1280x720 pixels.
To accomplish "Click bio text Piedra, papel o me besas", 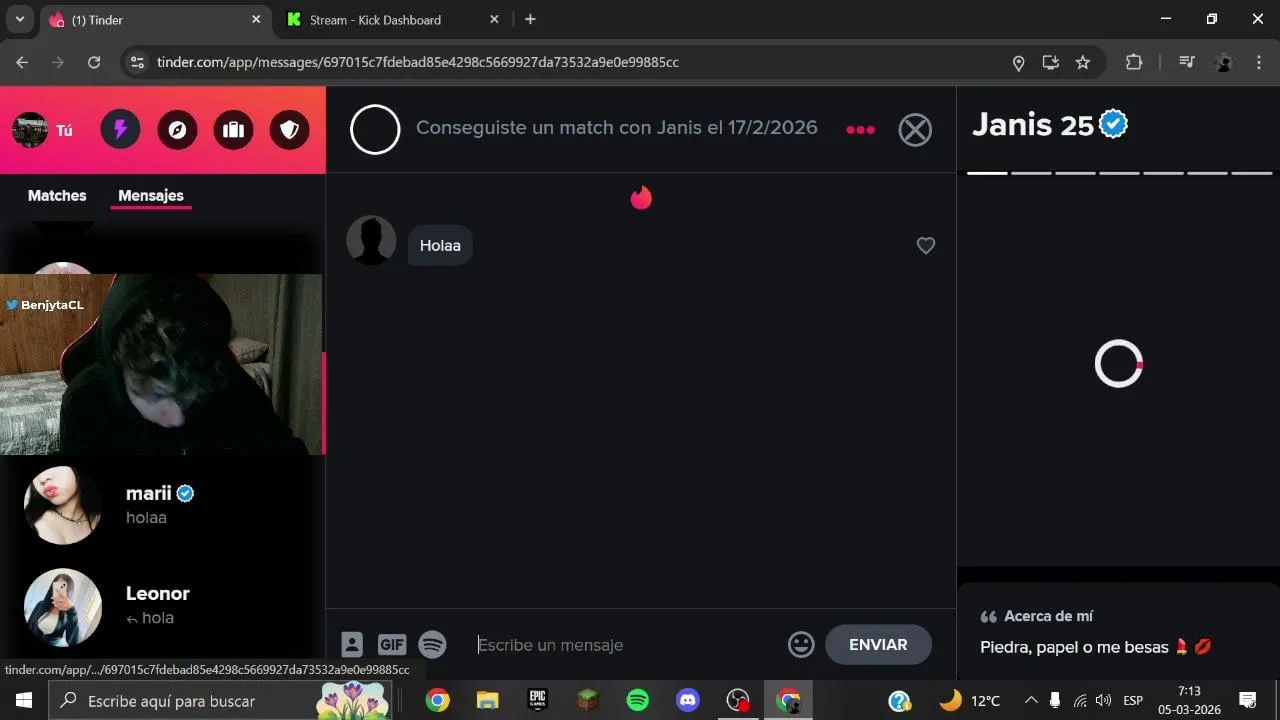I will 1096,647.
